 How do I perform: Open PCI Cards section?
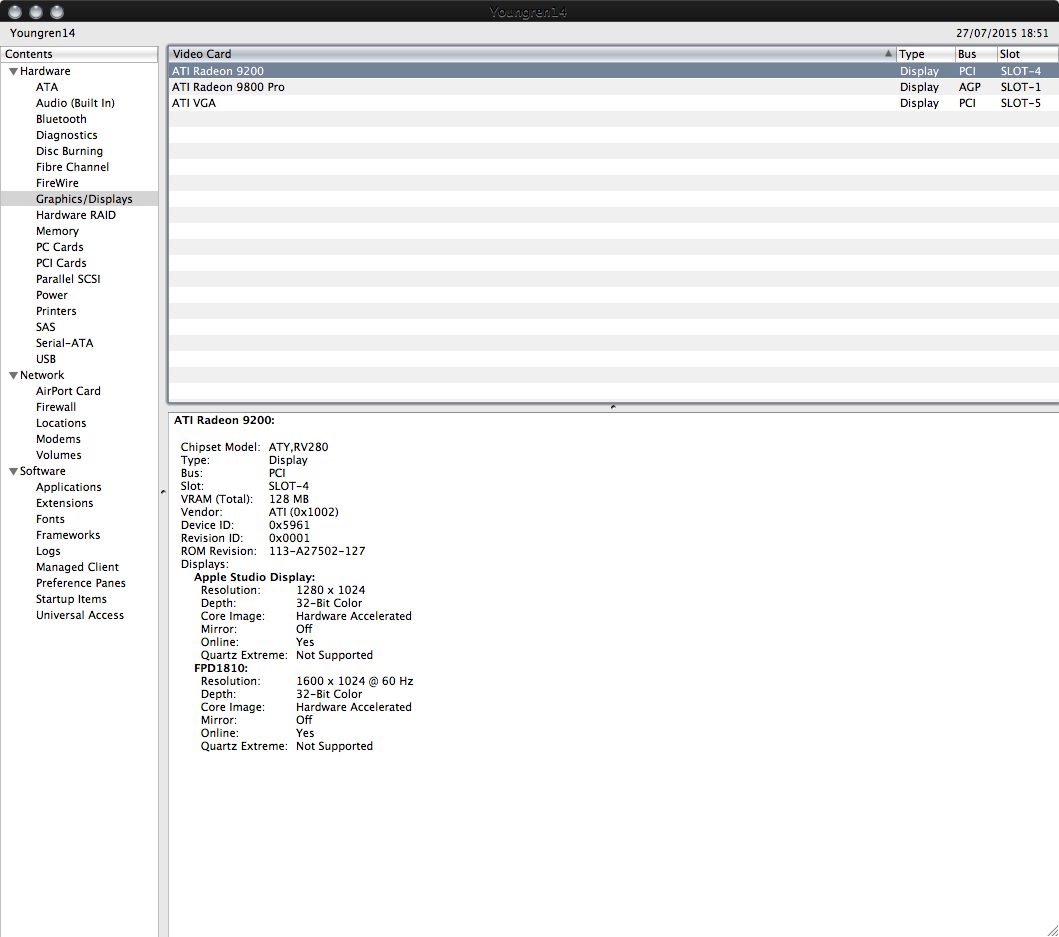(x=61, y=263)
